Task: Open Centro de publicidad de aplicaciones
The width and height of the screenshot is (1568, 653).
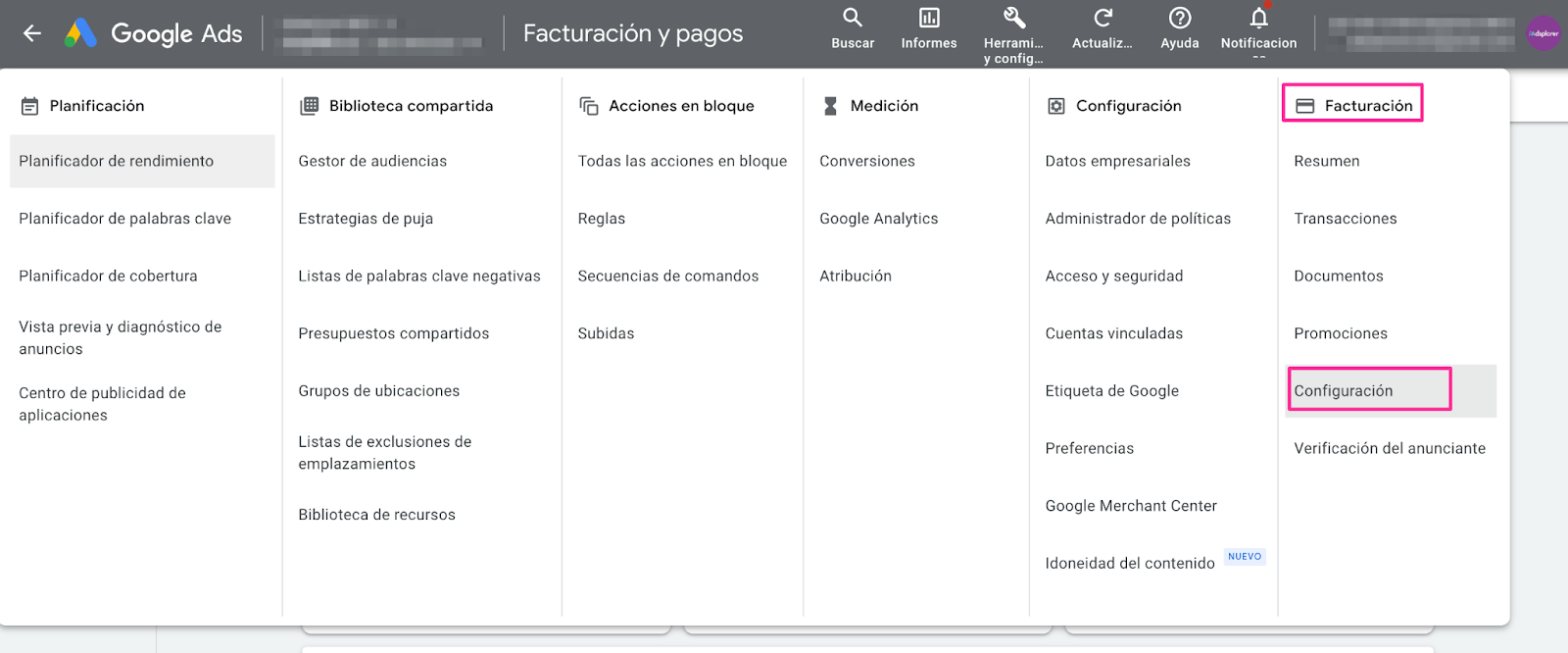Action: tap(102, 404)
